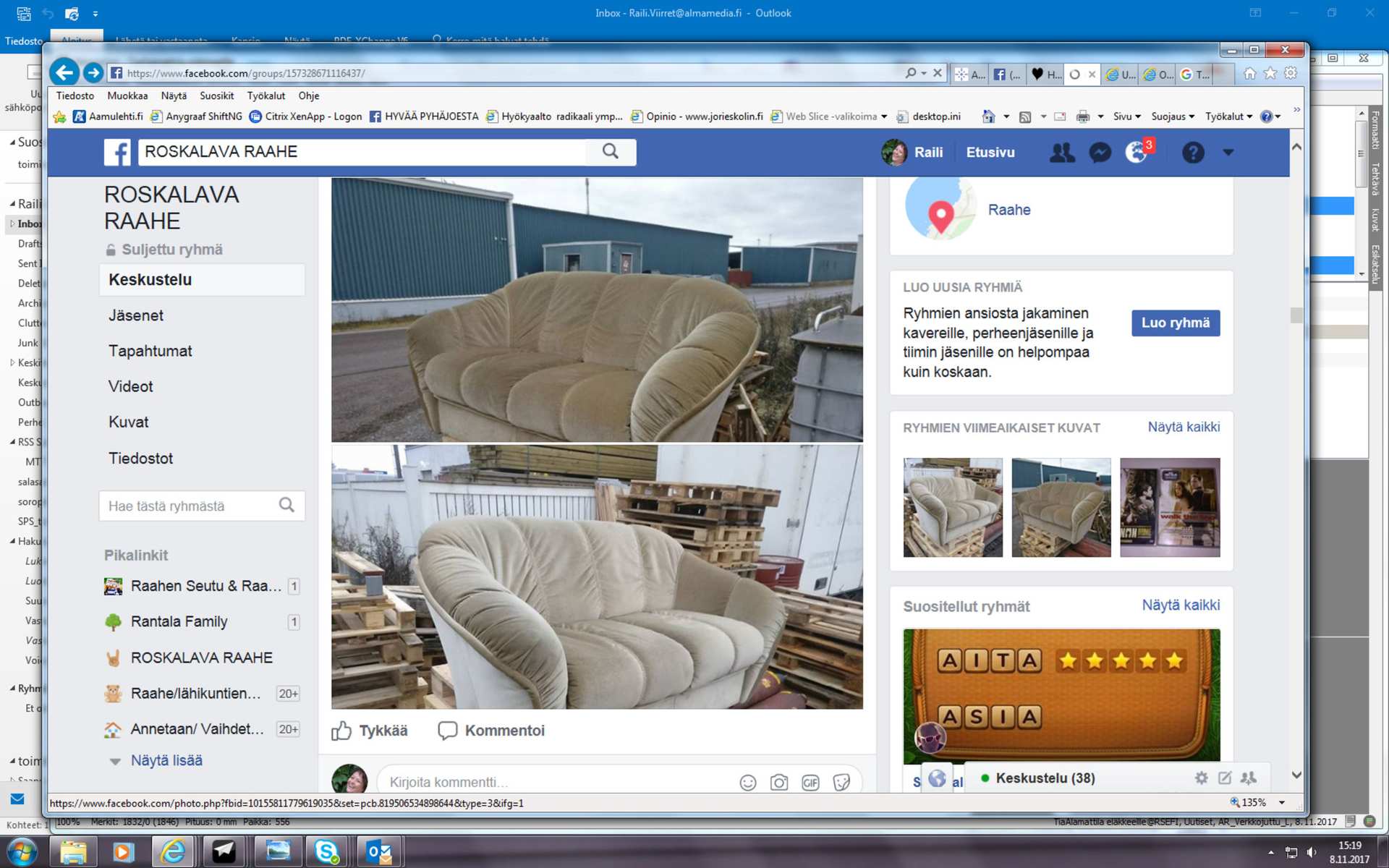
Task: Open chat settings gear icon
Action: 1201,778
